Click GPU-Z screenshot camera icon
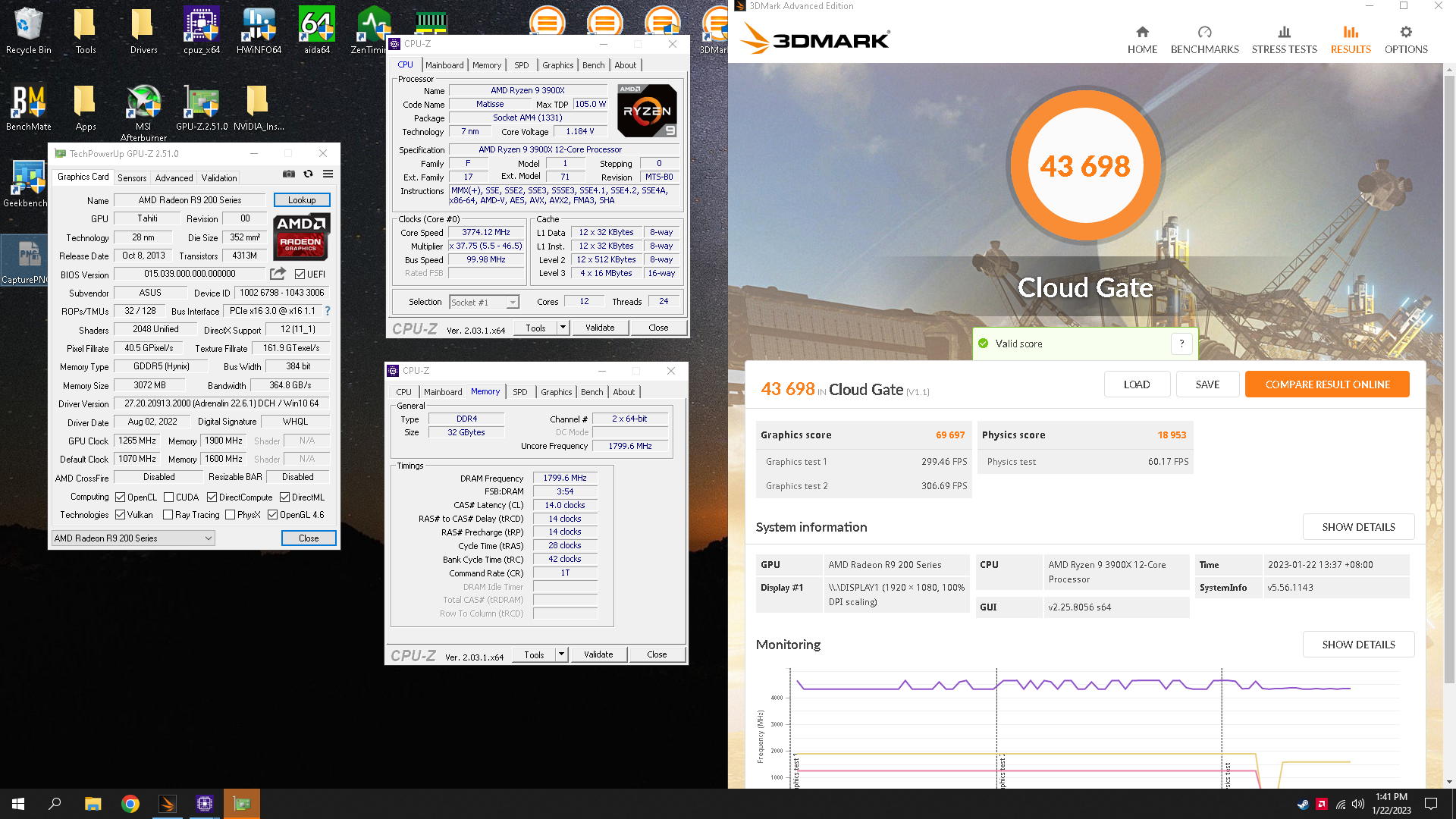 289,174
